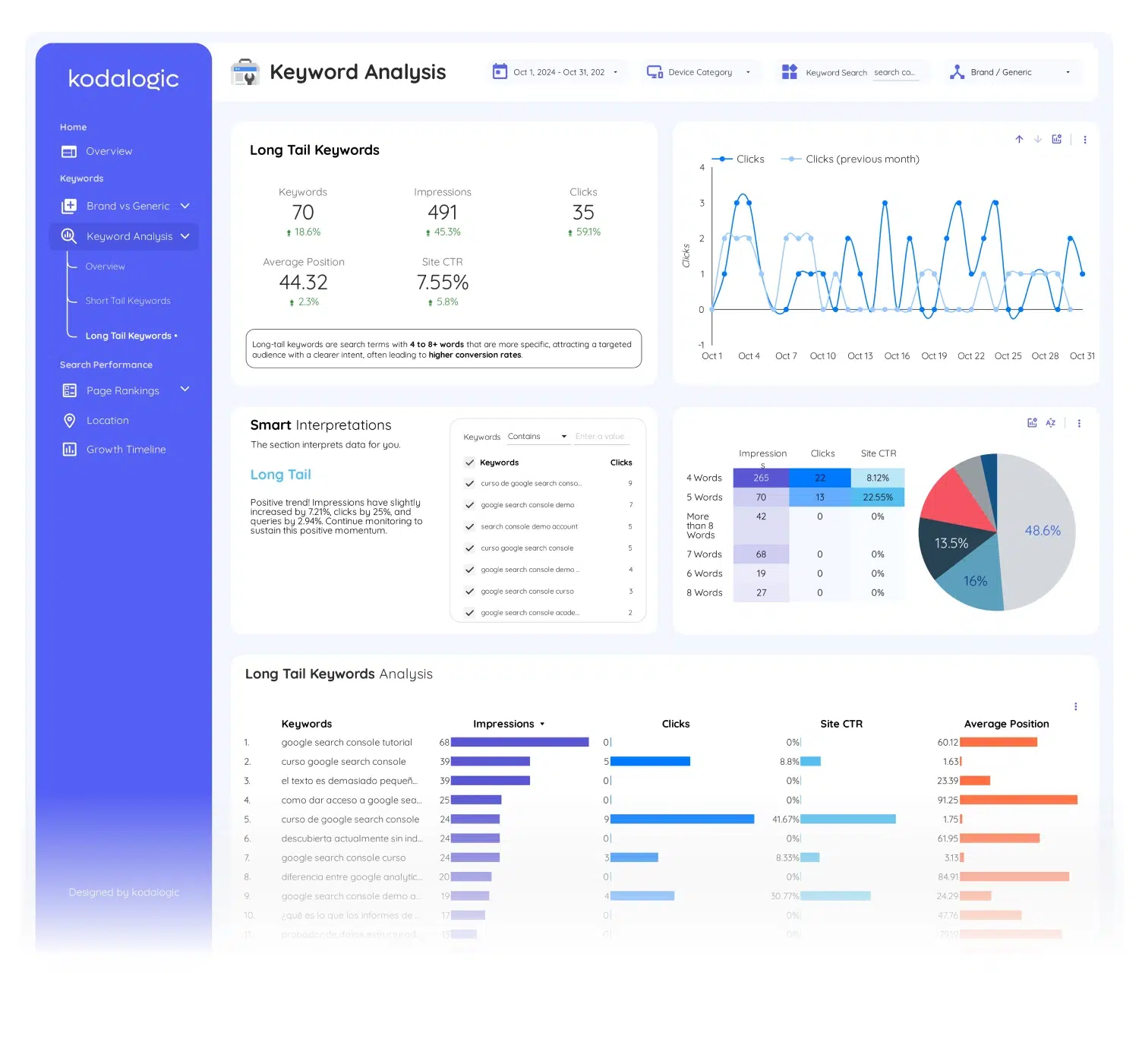Click the Keyword Search grid icon
The image size is (1139, 1064).
tap(790, 72)
